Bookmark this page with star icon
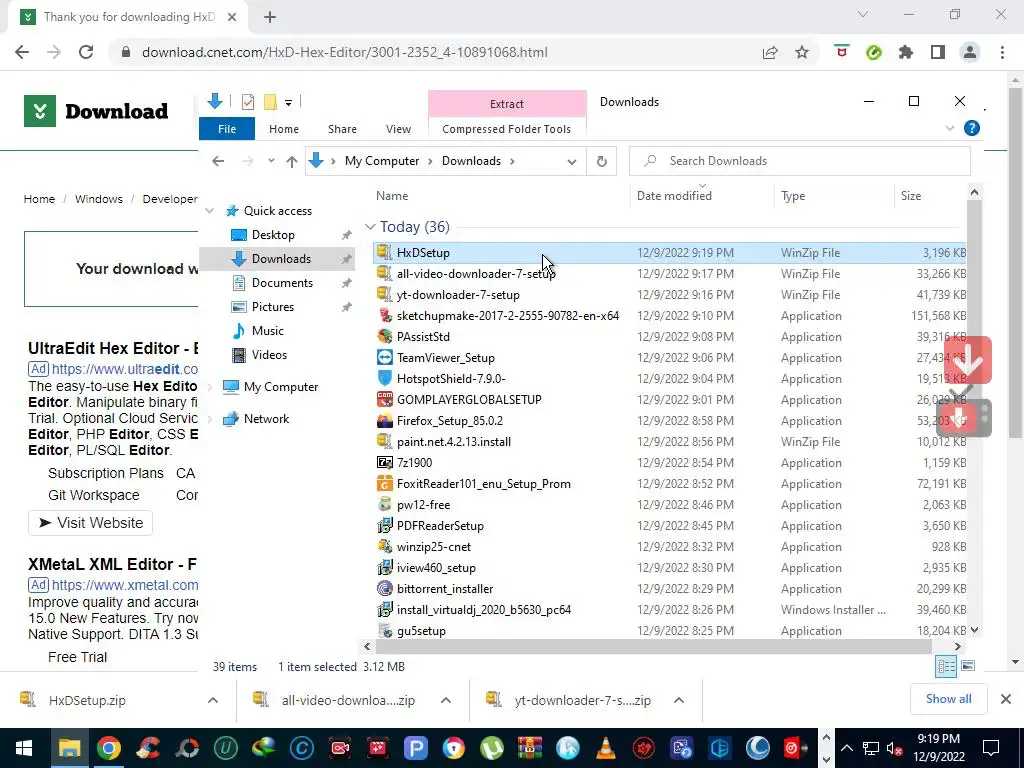 click(x=802, y=52)
